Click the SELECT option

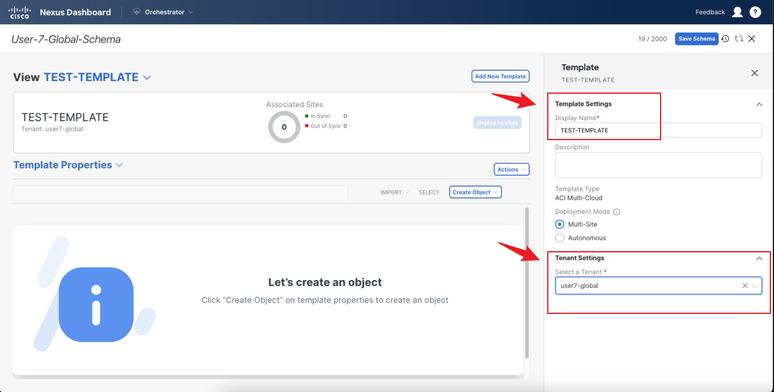pyautogui.click(x=429, y=192)
